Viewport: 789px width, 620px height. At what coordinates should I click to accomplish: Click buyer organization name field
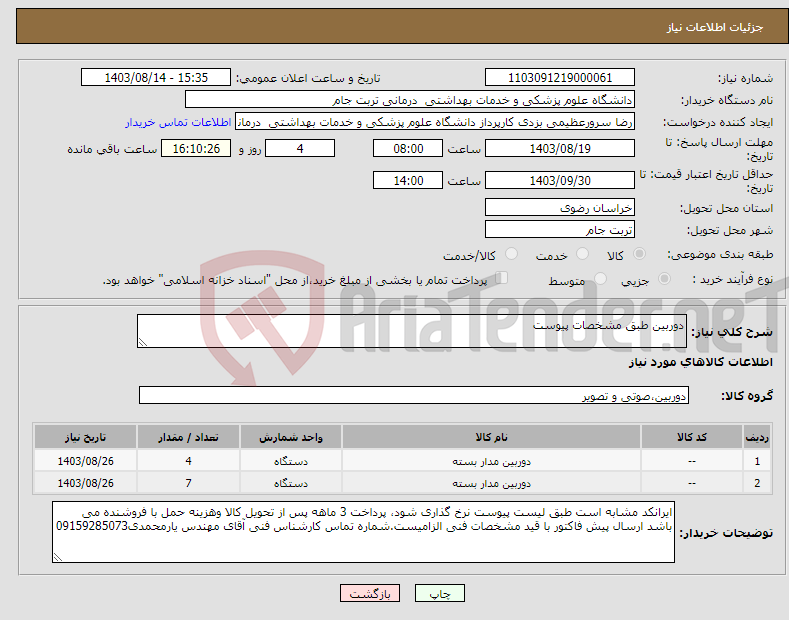410,100
